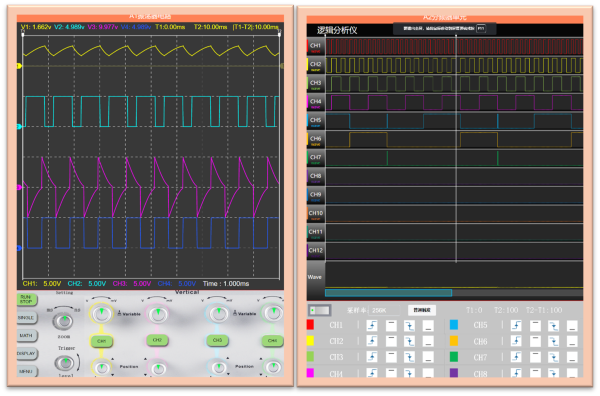Choose low level trigger for CH5
Viewport: 600px width, 396px height.
[572, 326]
